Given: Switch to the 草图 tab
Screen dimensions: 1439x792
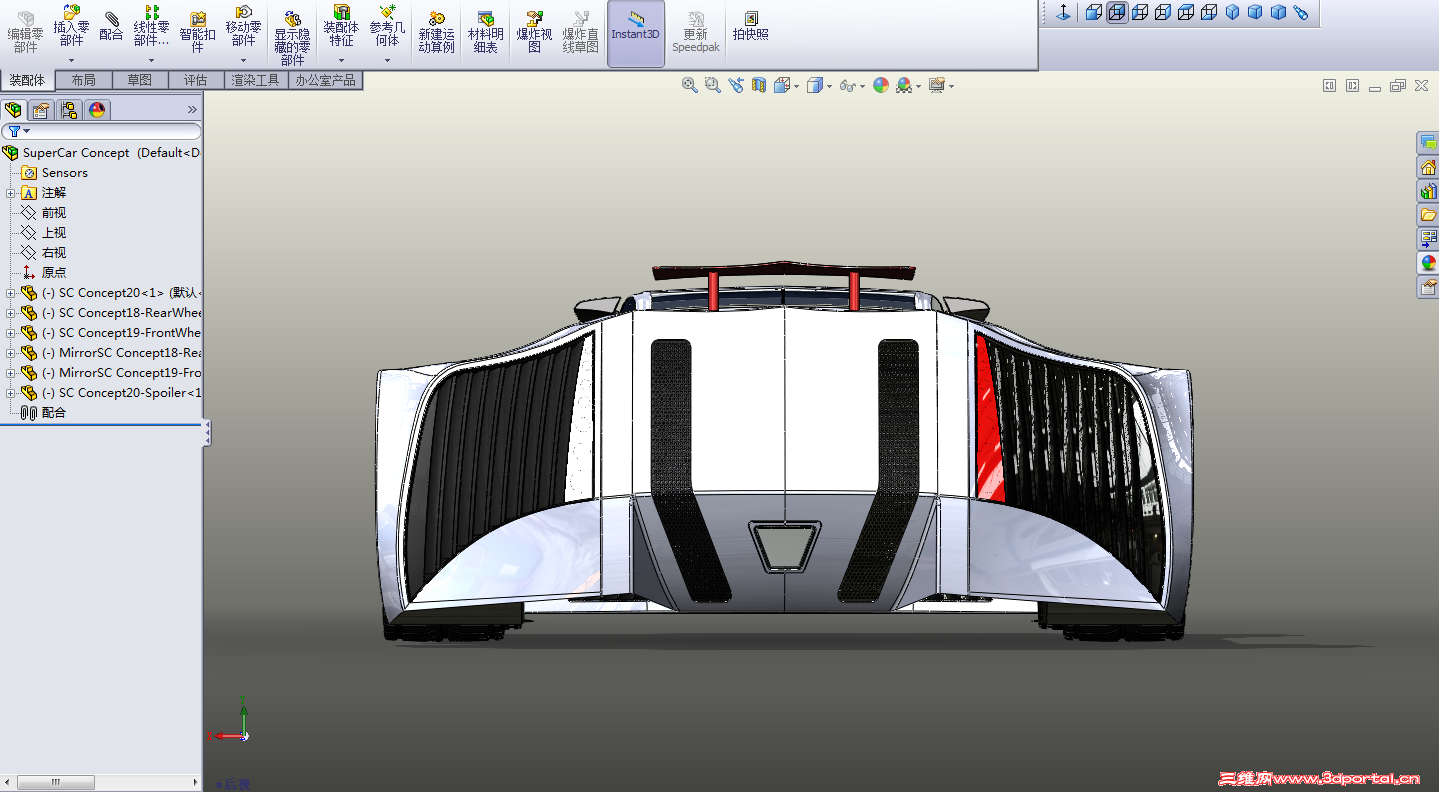Looking at the screenshot, I should [139, 80].
